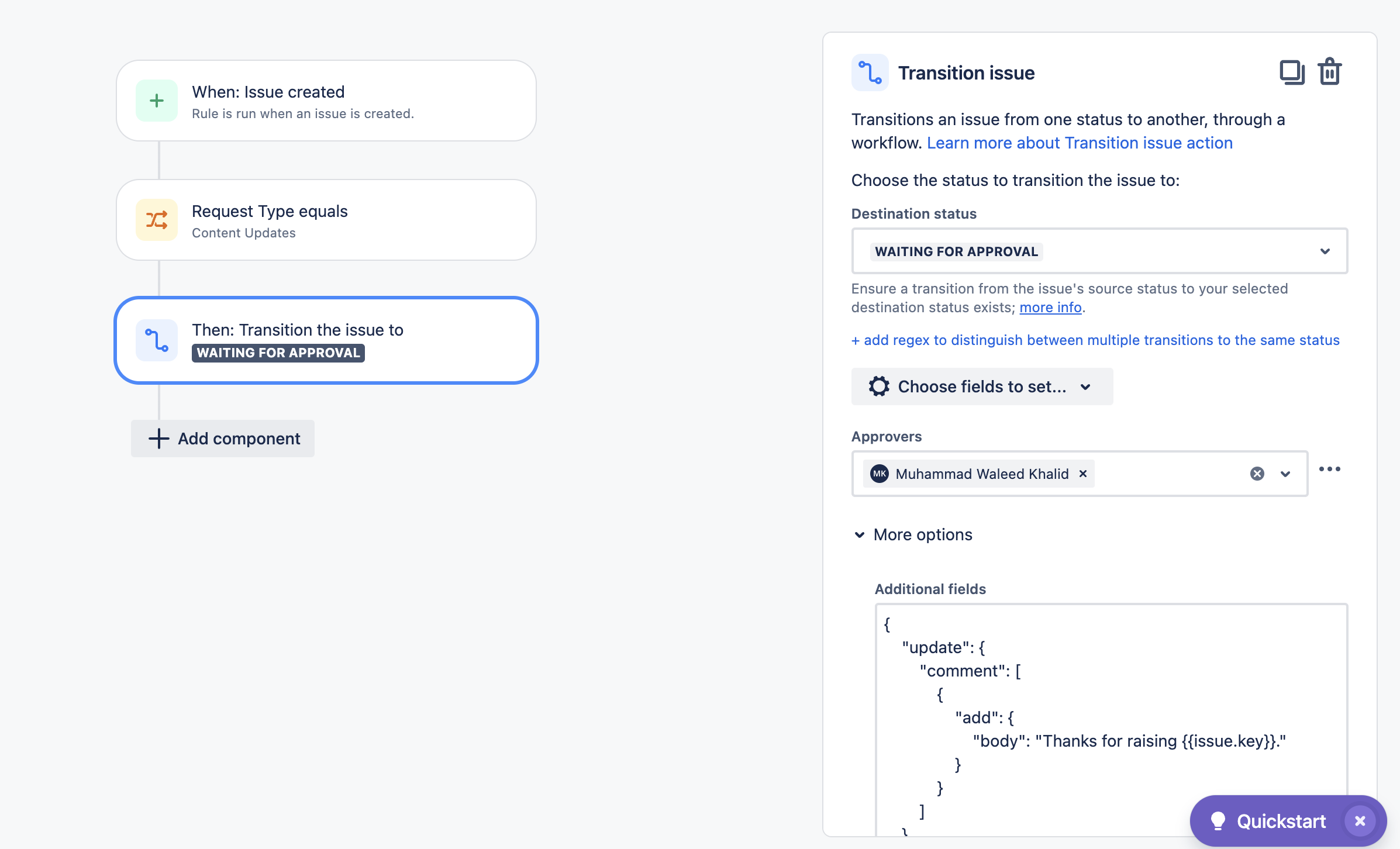
Task: Open the three-dot menu beside Approvers
Action: coord(1330,469)
